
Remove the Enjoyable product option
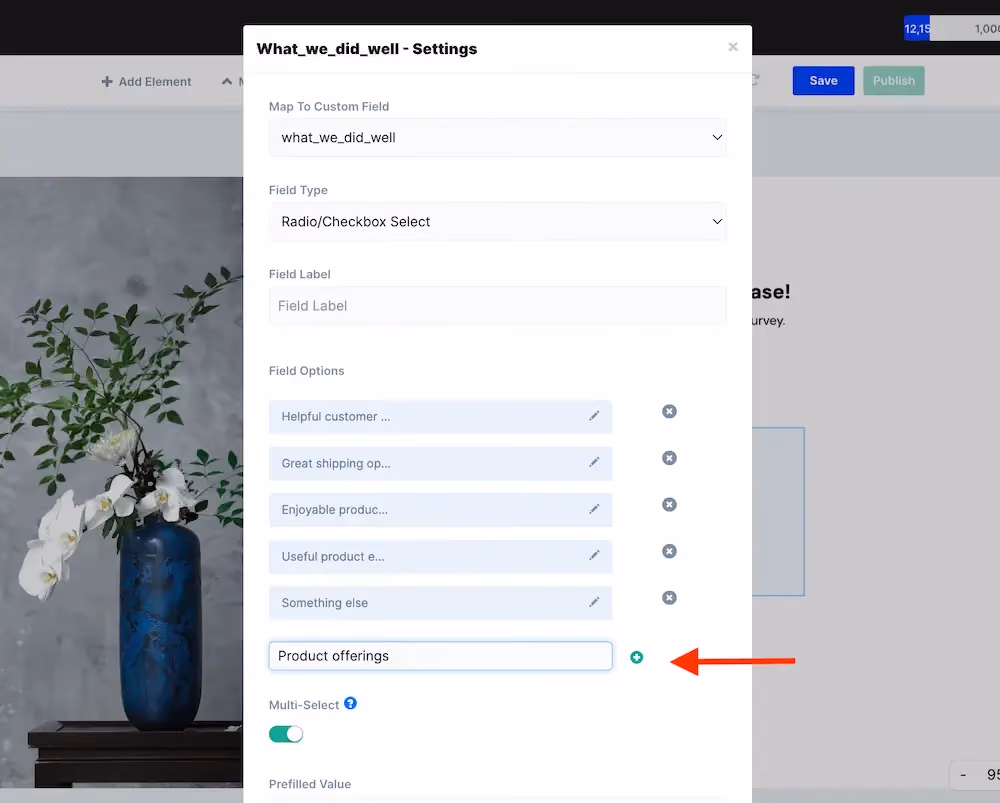[x=669, y=505]
